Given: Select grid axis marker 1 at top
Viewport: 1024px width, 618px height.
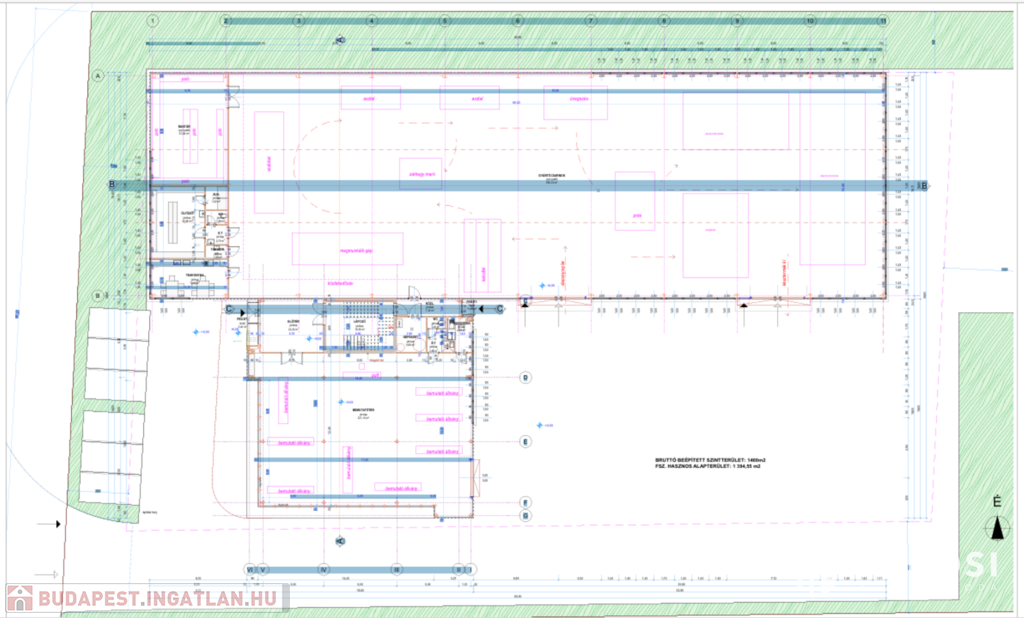Looking at the screenshot, I should [153, 20].
